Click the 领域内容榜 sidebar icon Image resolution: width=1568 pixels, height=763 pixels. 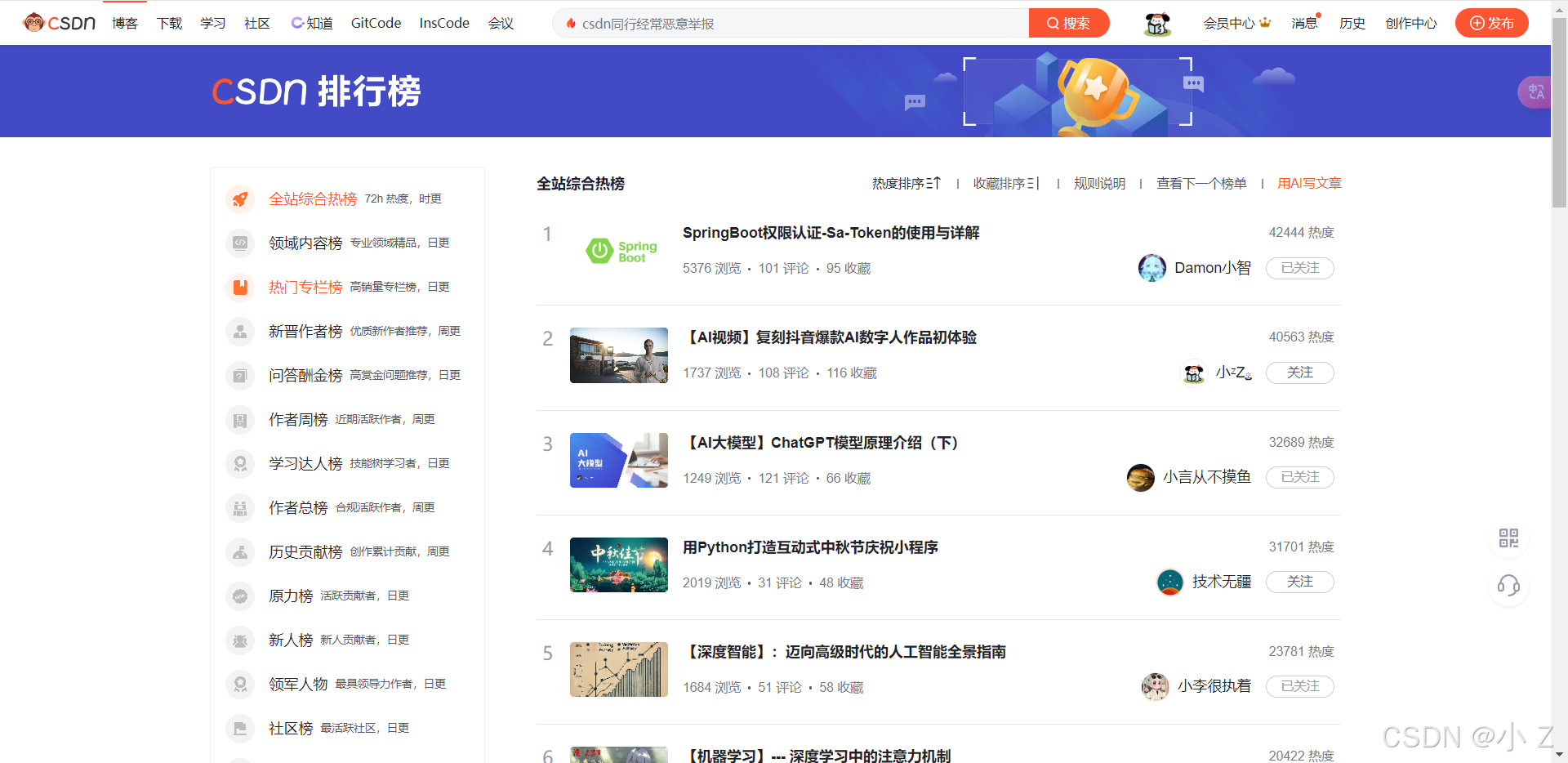240,243
